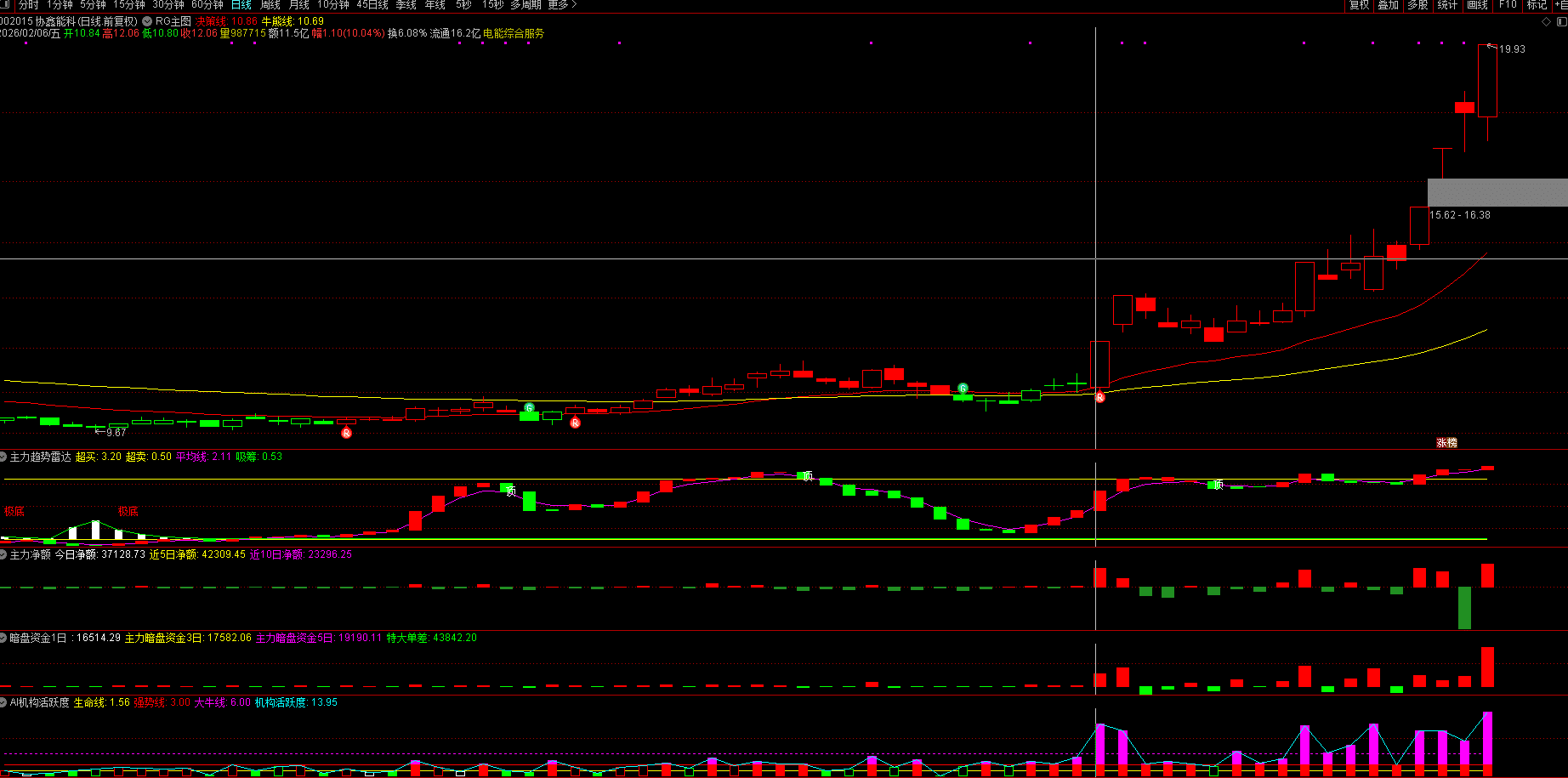Click the diamond icon at top right
Viewport: 1568px width, 778px height.
pyautogui.click(x=1547, y=21)
